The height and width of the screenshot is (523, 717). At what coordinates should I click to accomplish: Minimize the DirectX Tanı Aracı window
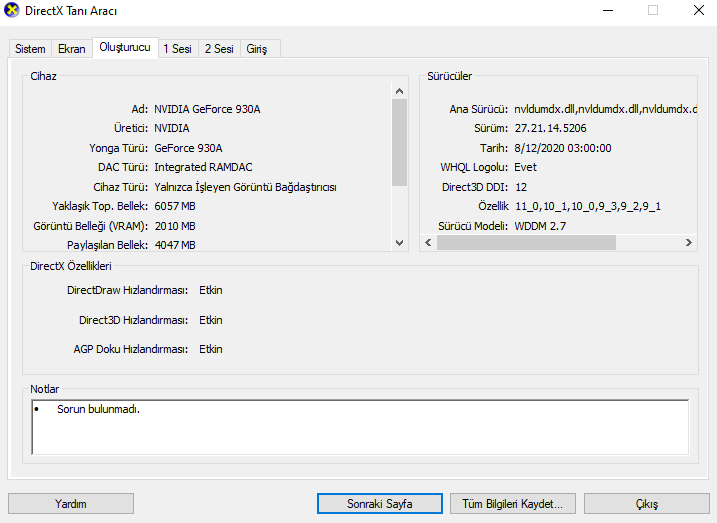click(608, 11)
